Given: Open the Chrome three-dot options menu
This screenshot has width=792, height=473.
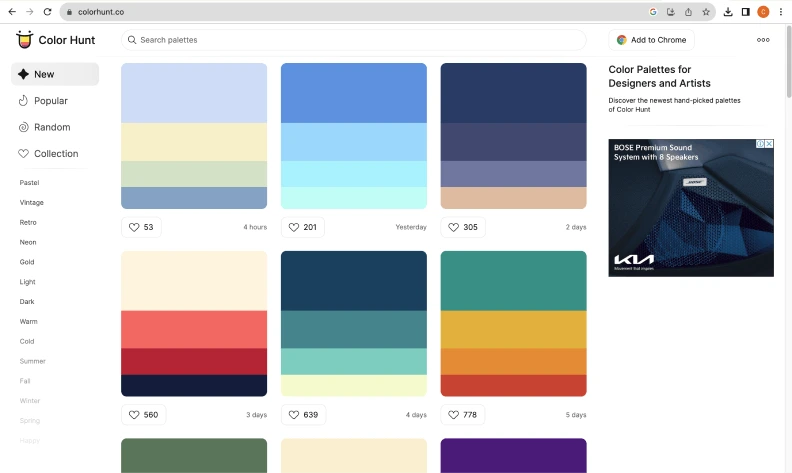Looking at the screenshot, I should click(780, 12).
